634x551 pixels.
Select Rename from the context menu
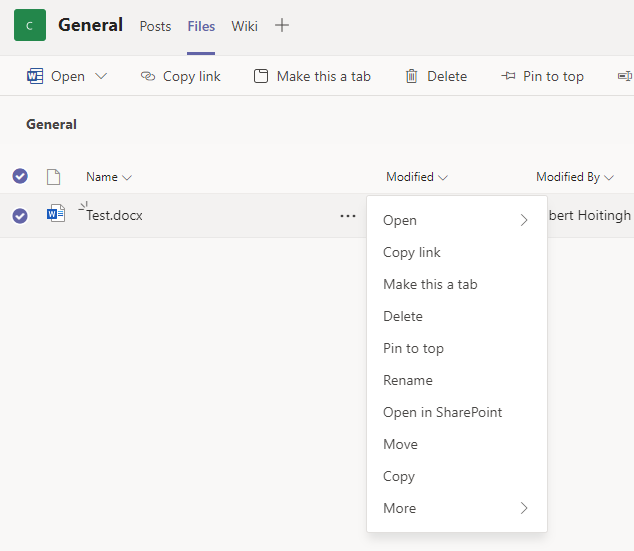tap(408, 380)
